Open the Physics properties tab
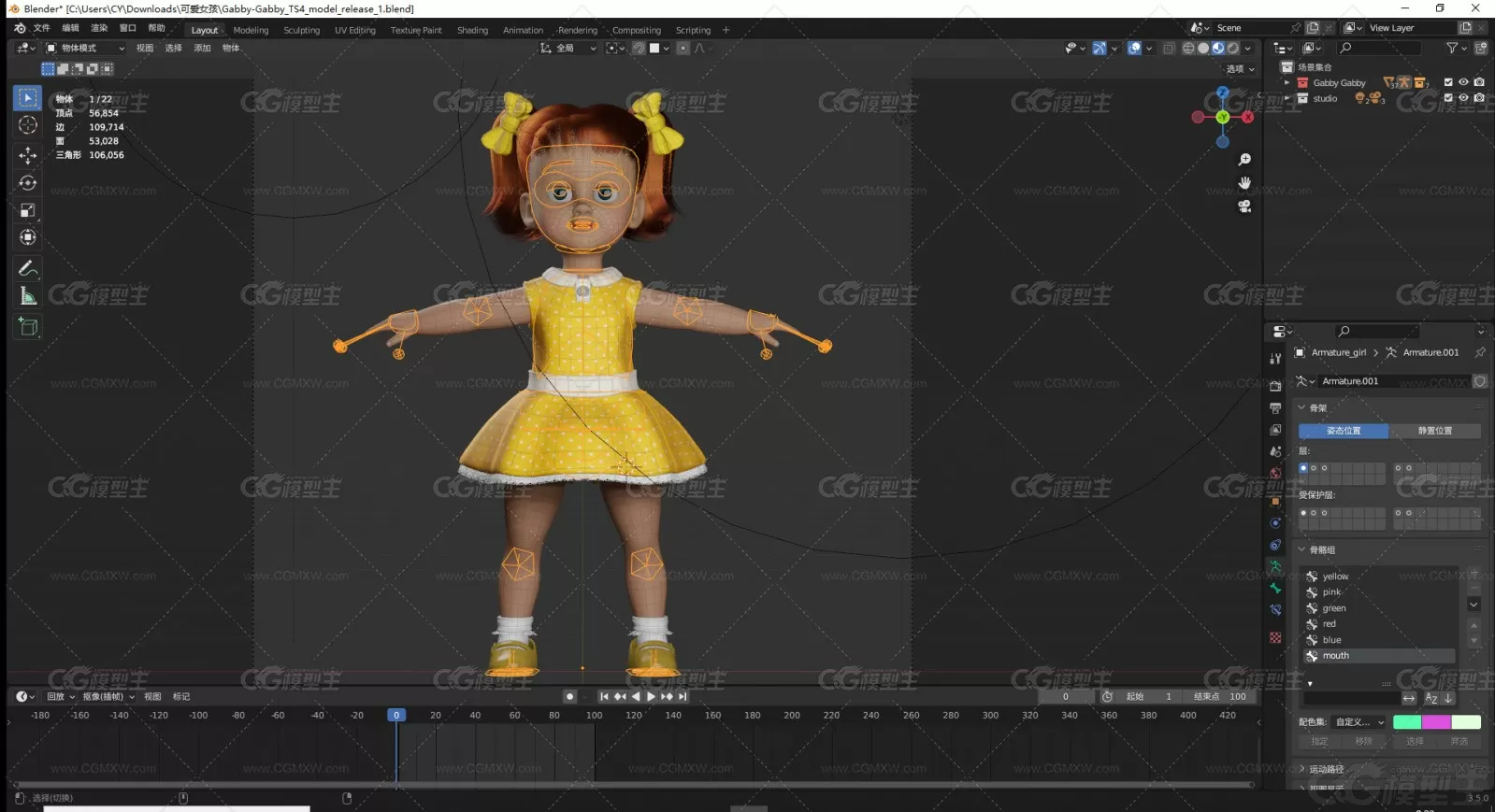1495x812 pixels. [1275, 523]
